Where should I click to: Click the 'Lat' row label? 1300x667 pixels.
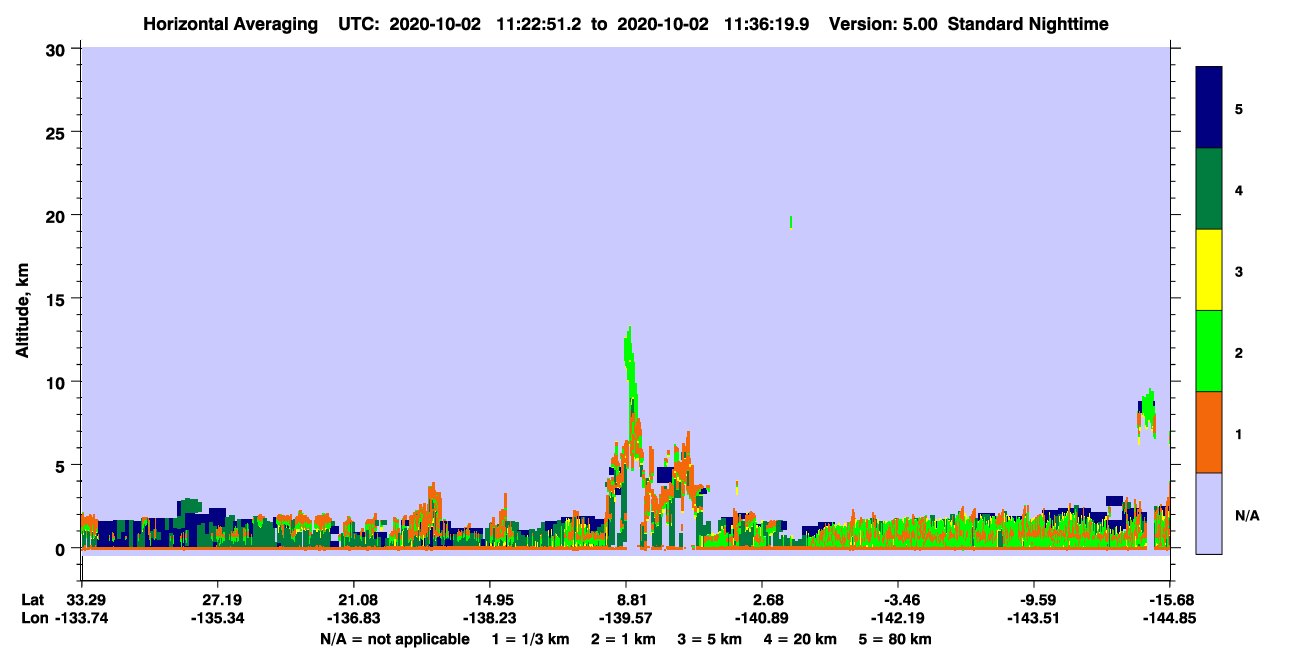32,600
